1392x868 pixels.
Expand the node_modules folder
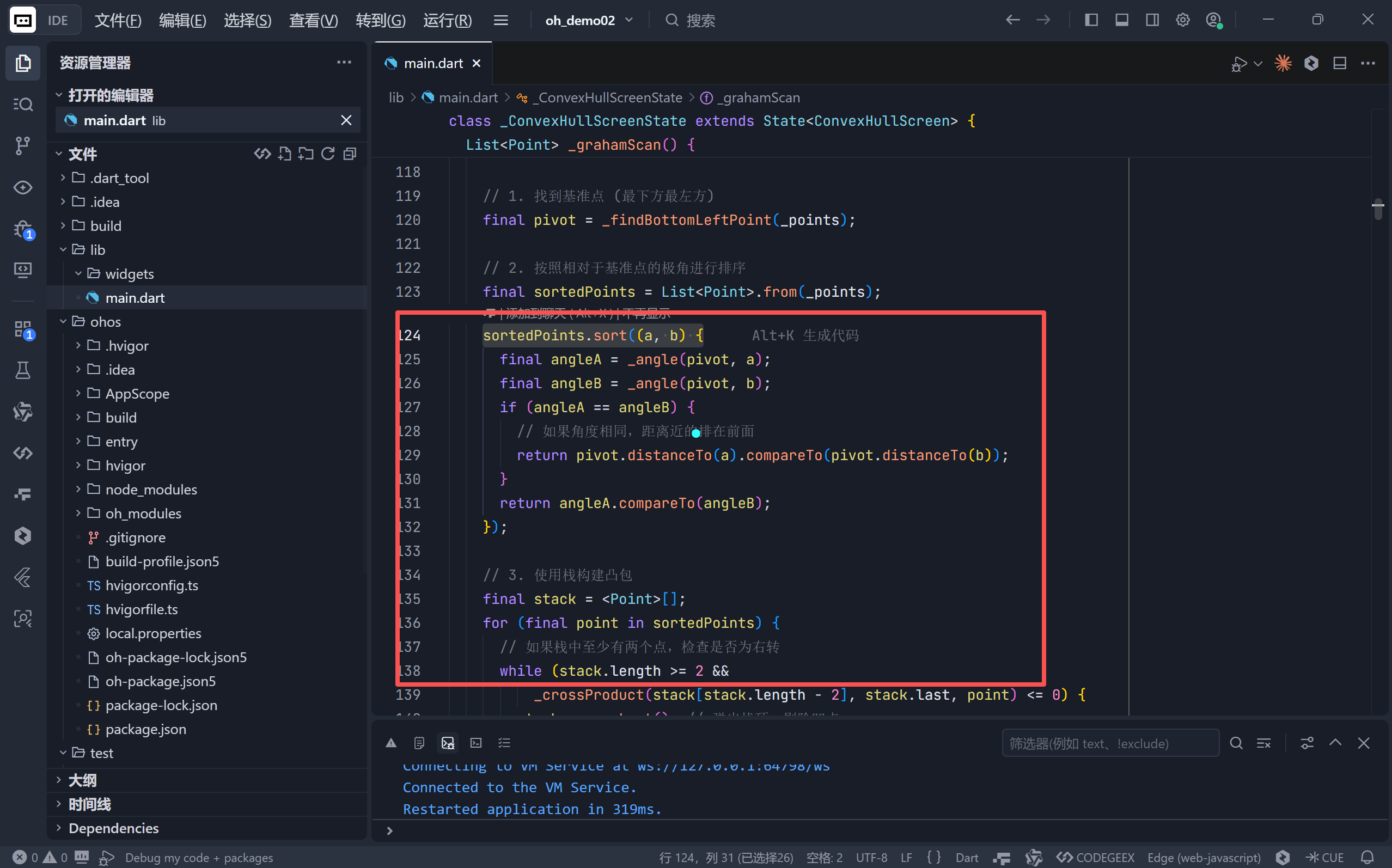pyautogui.click(x=151, y=489)
